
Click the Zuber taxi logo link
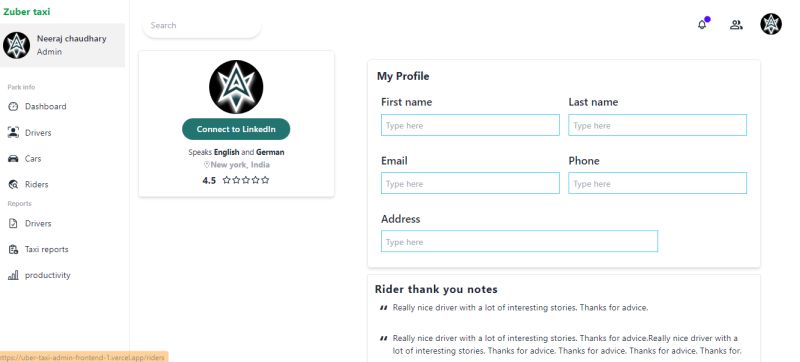point(27,12)
